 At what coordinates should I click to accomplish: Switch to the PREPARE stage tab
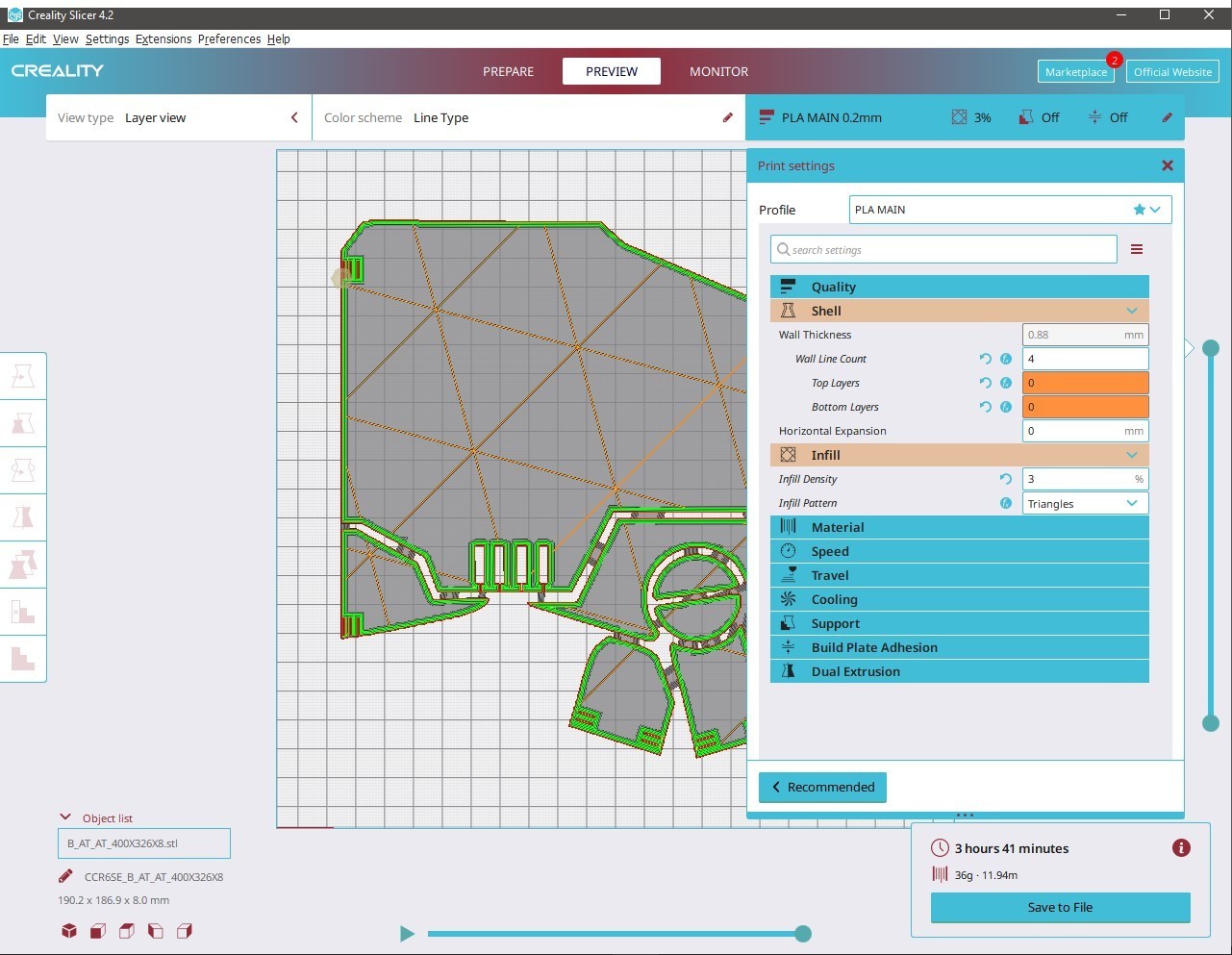(508, 71)
